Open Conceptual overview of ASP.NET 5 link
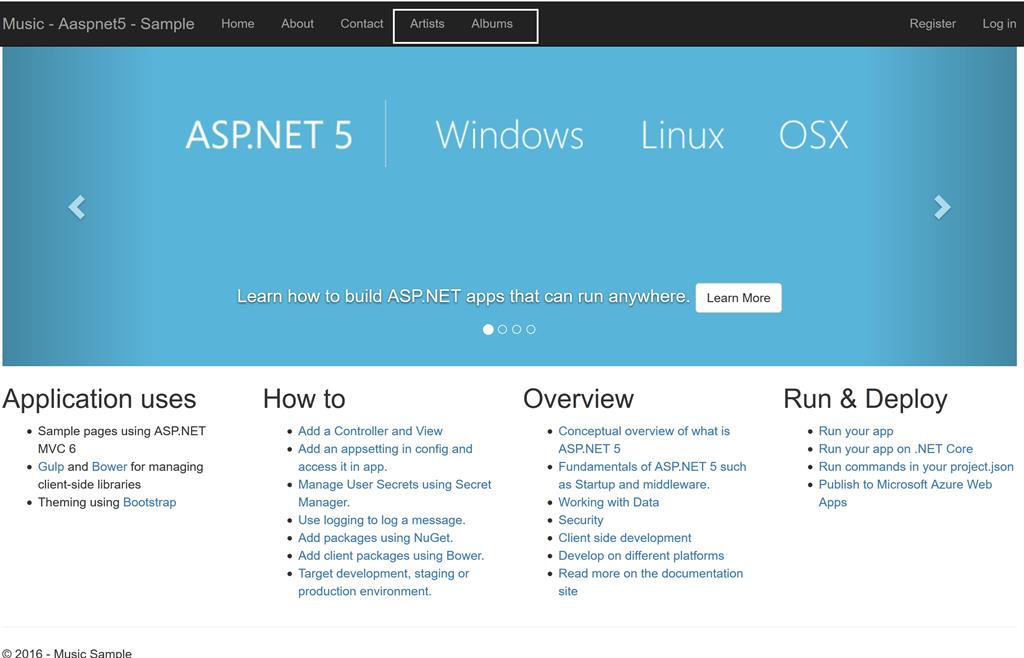The width and height of the screenshot is (1024, 658). point(644,440)
